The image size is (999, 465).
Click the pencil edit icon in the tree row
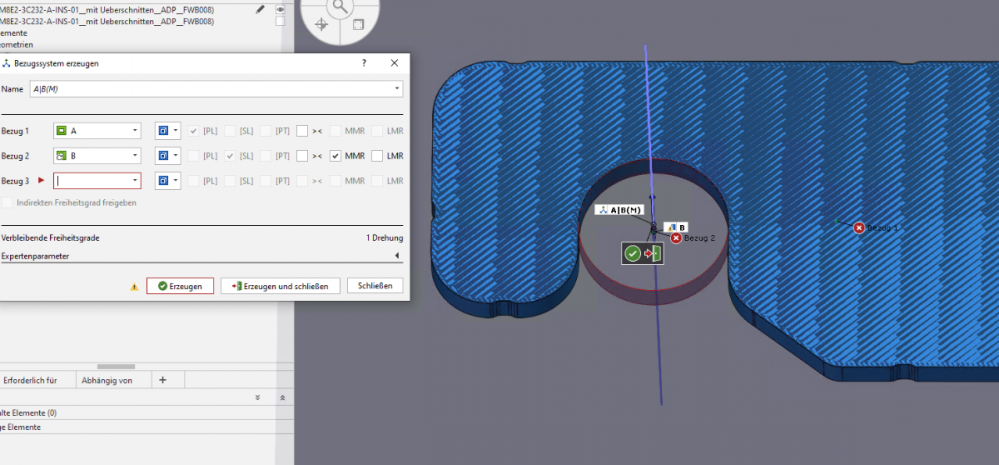click(x=261, y=9)
